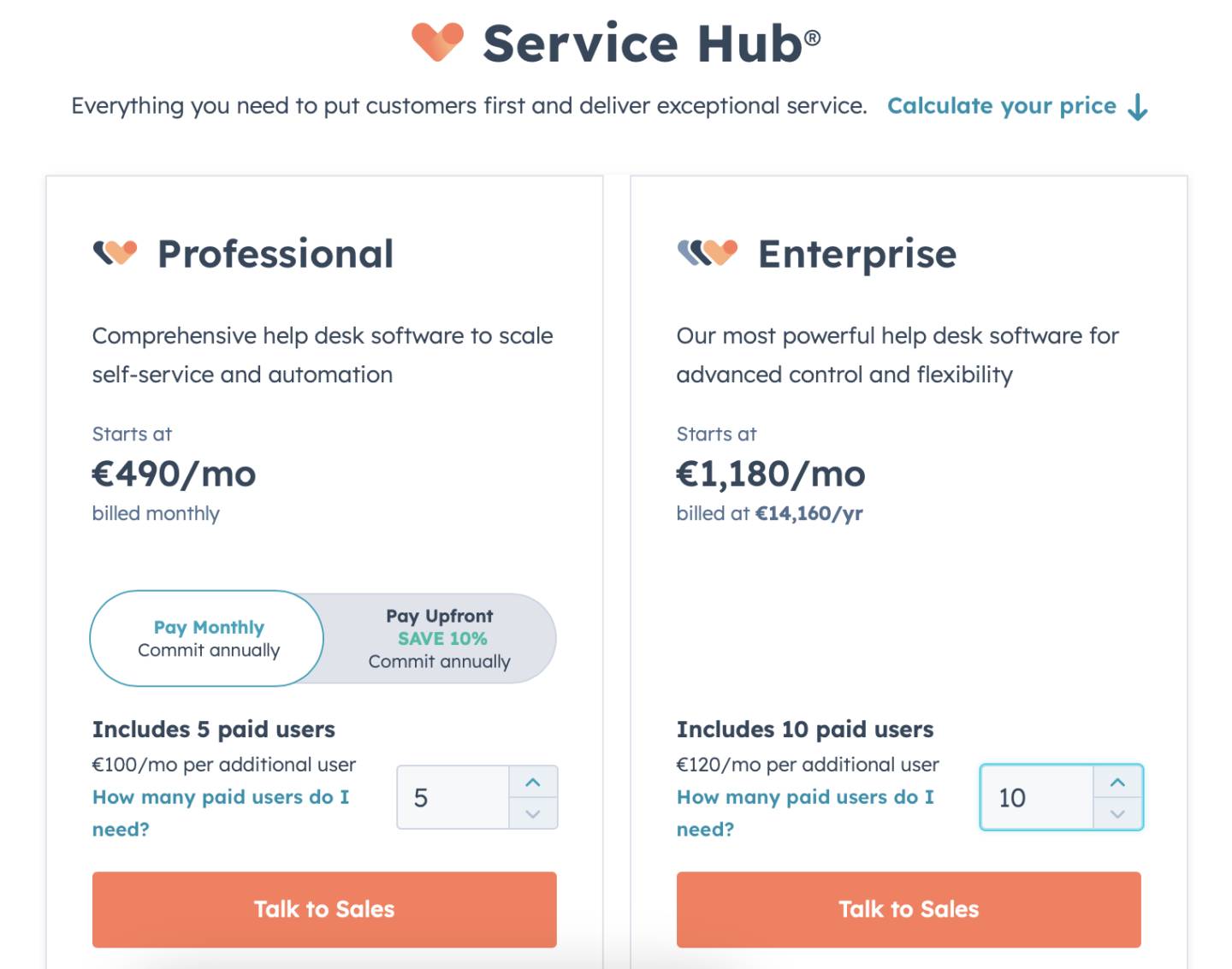Click Talk to Sales under Professional plan
1232x969 pixels.
(x=324, y=909)
